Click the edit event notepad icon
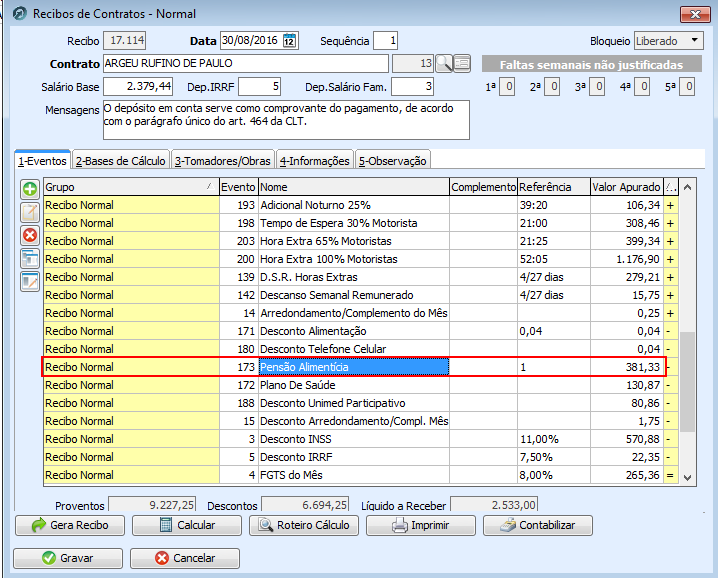 tap(30, 212)
